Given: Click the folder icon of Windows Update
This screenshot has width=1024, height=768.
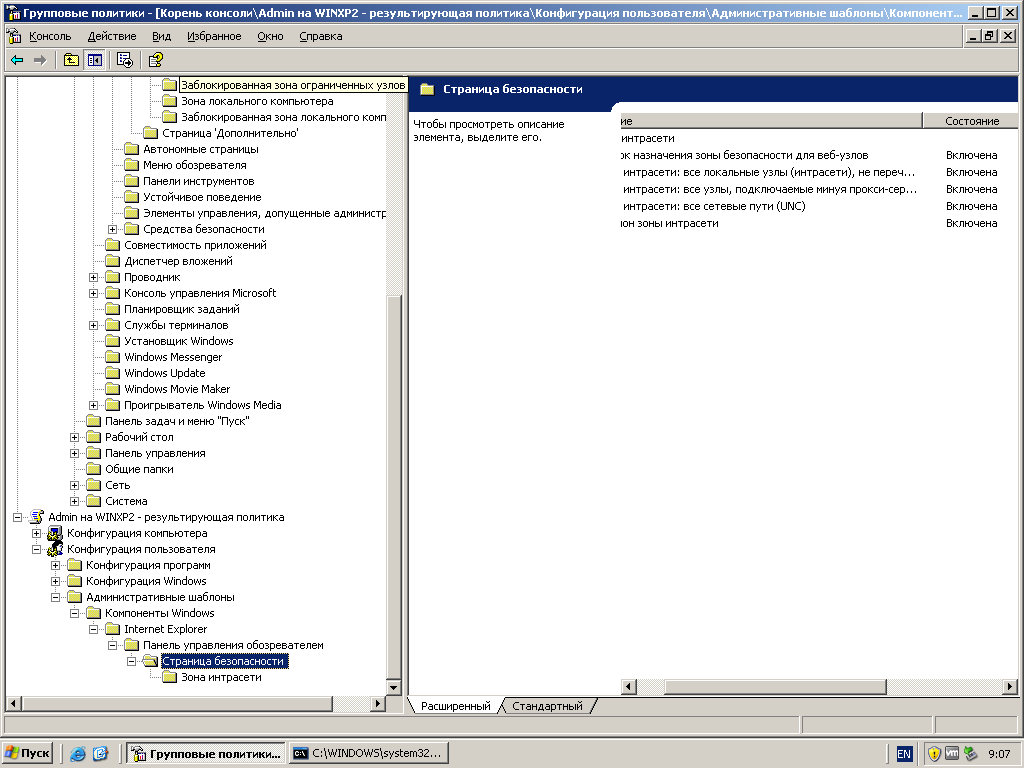Looking at the screenshot, I should tap(113, 373).
